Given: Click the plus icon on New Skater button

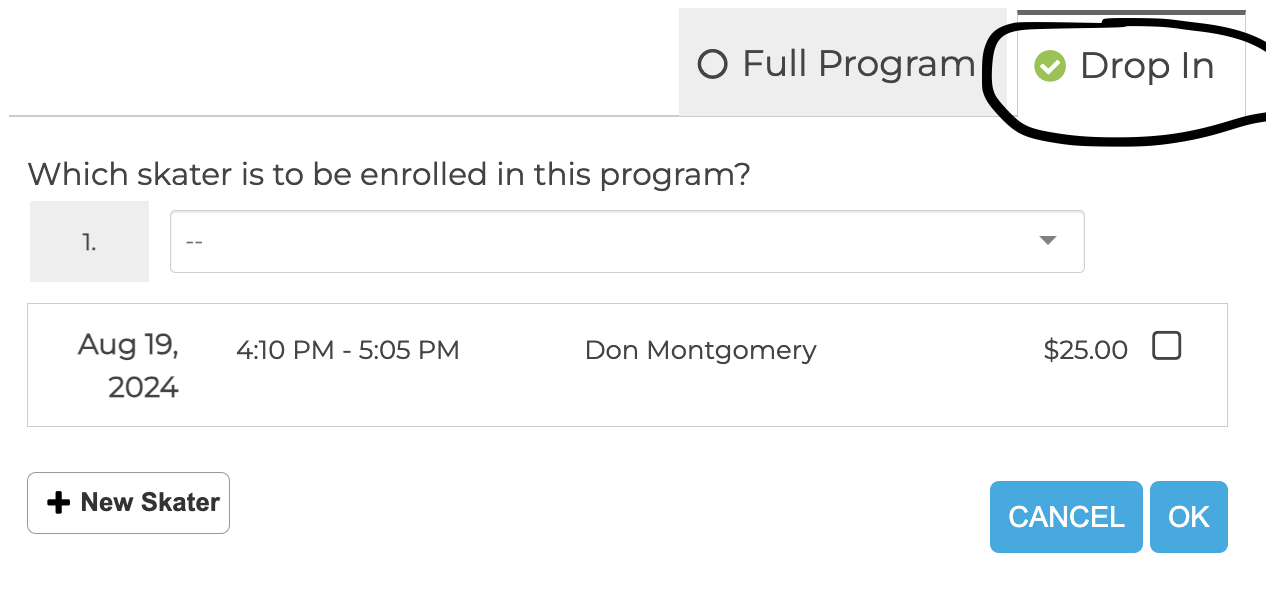Looking at the screenshot, I should click(x=59, y=503).
